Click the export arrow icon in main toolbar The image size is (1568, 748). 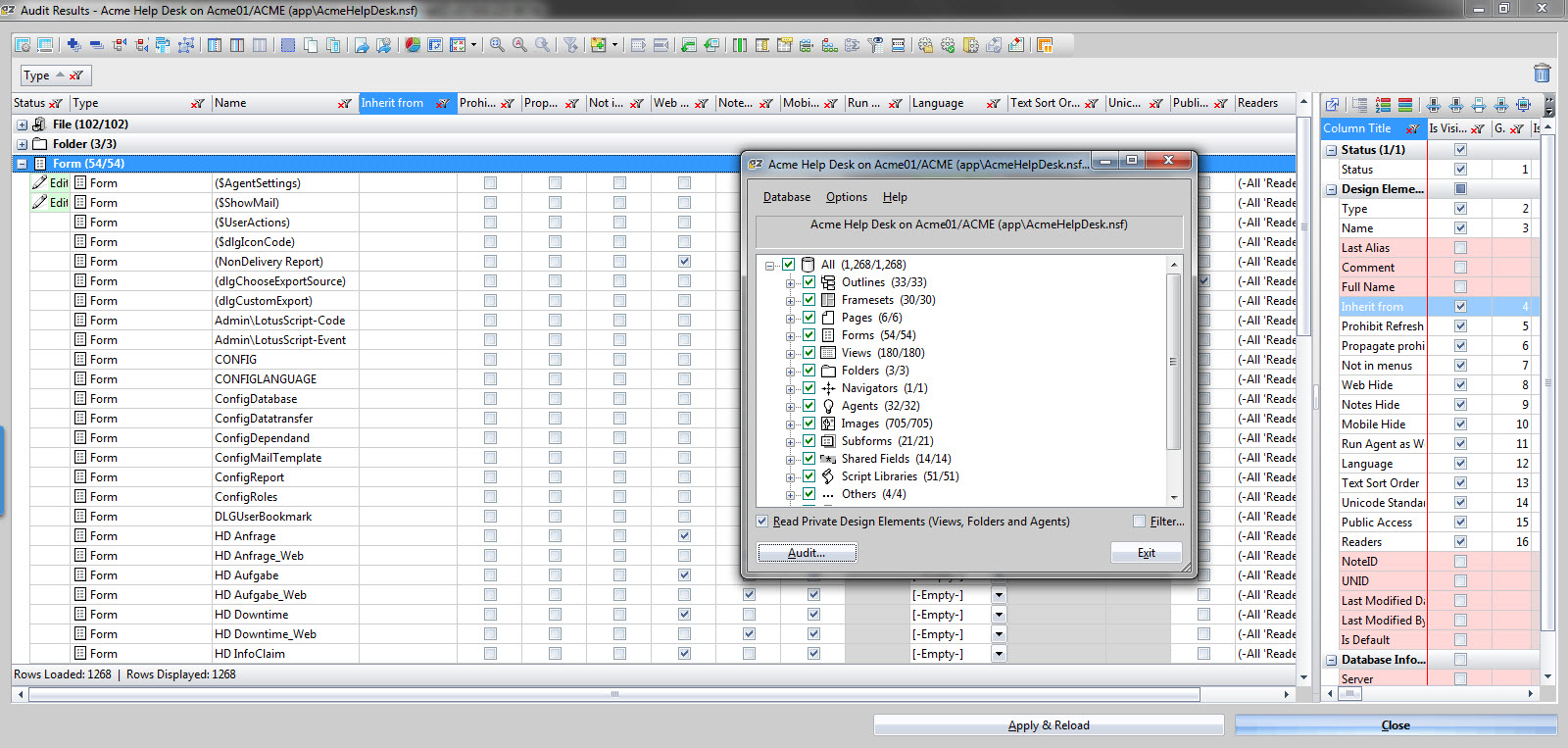click(362, 45)
